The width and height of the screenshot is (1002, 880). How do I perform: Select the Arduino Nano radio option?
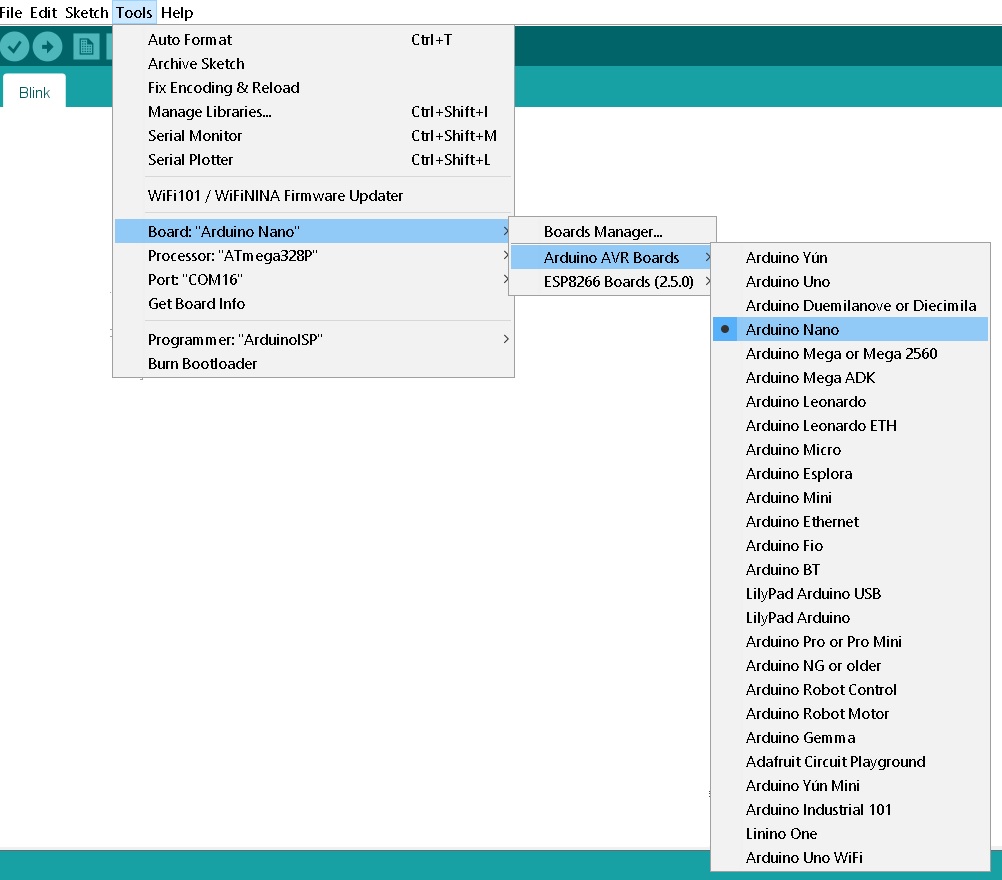(x=850, y=330)
